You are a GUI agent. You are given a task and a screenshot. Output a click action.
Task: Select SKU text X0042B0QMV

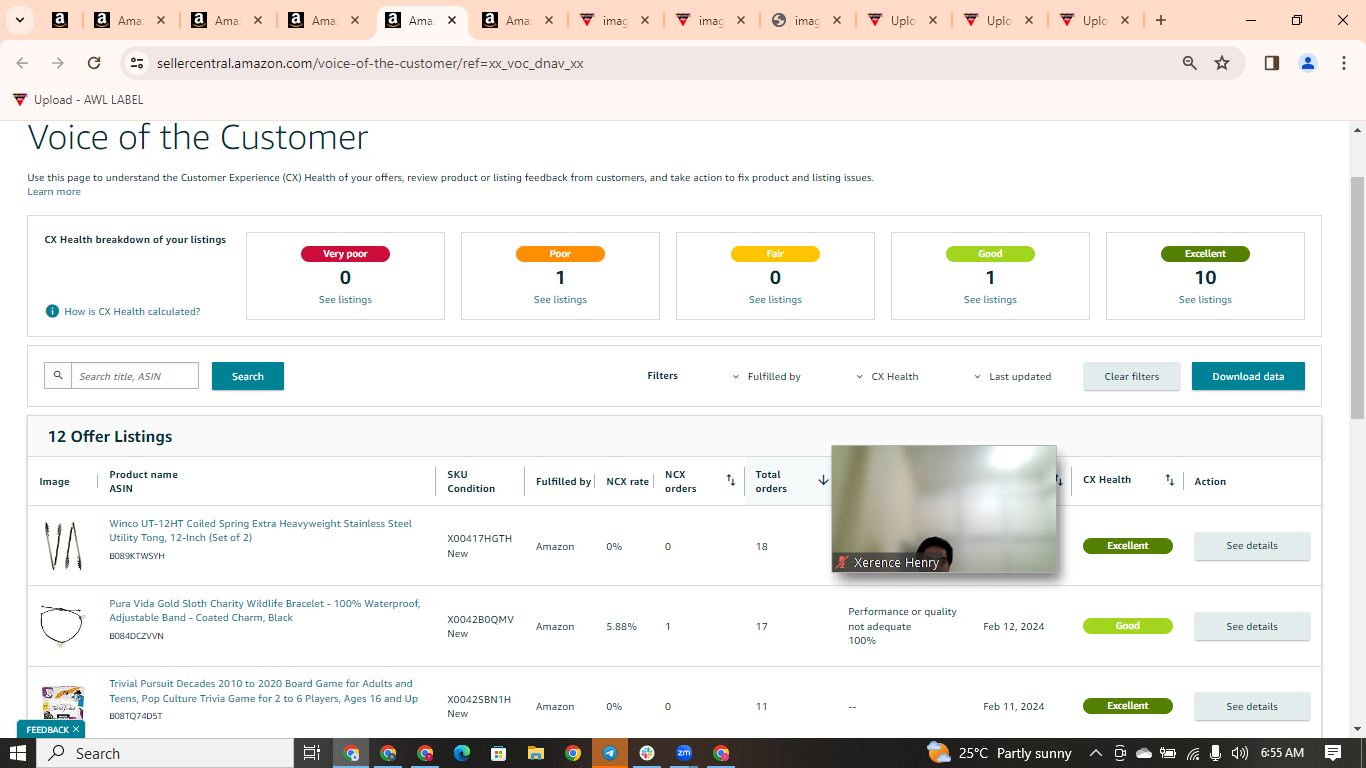pyautogui.click(x=480, y=619)
